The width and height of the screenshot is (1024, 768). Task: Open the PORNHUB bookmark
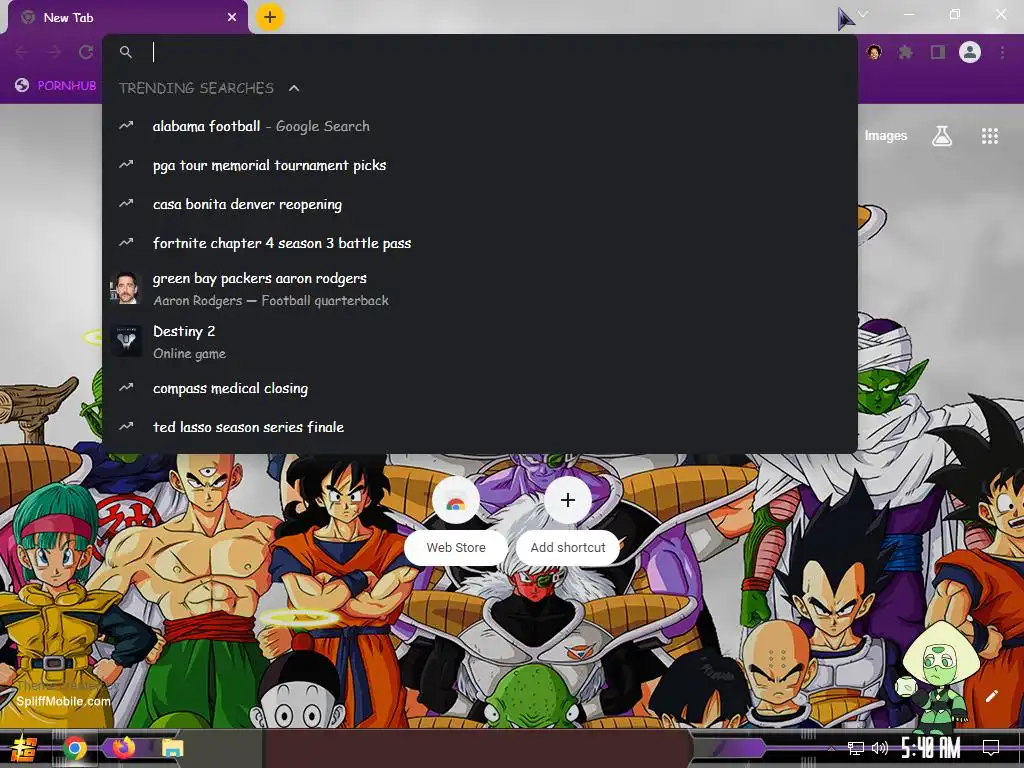pos(56,86)
